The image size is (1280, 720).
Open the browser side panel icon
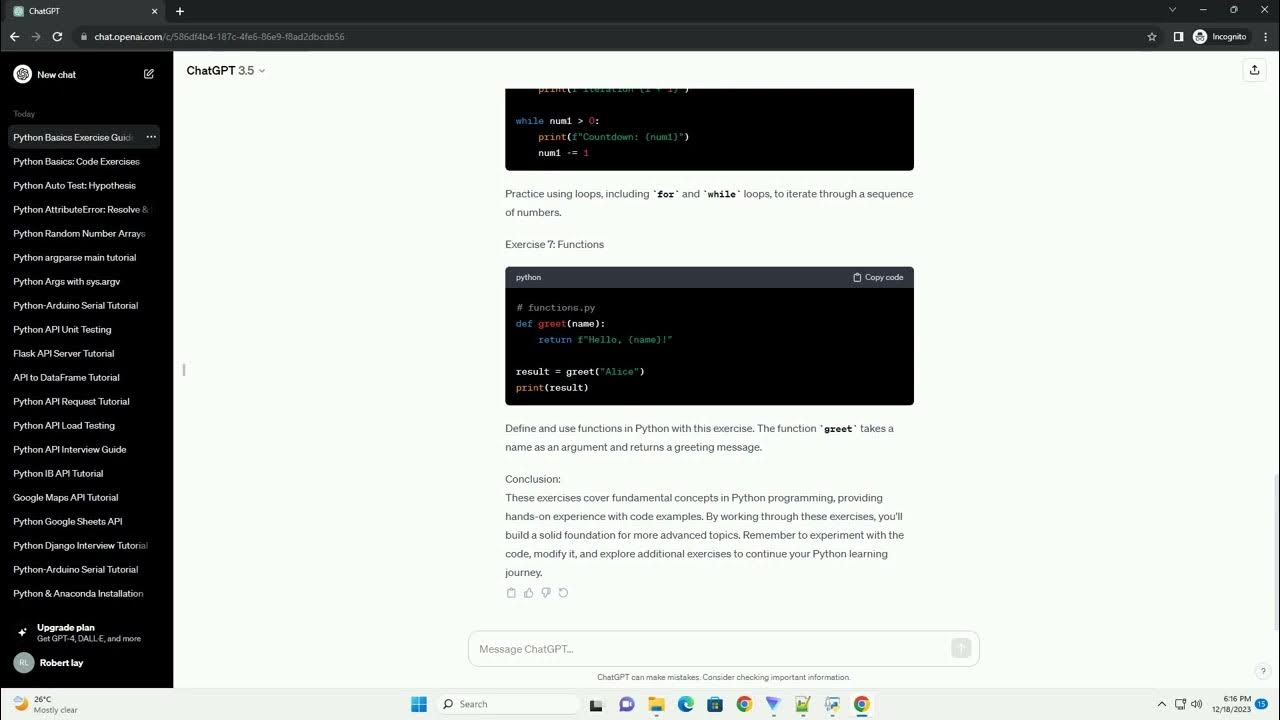click(1178, 36)
